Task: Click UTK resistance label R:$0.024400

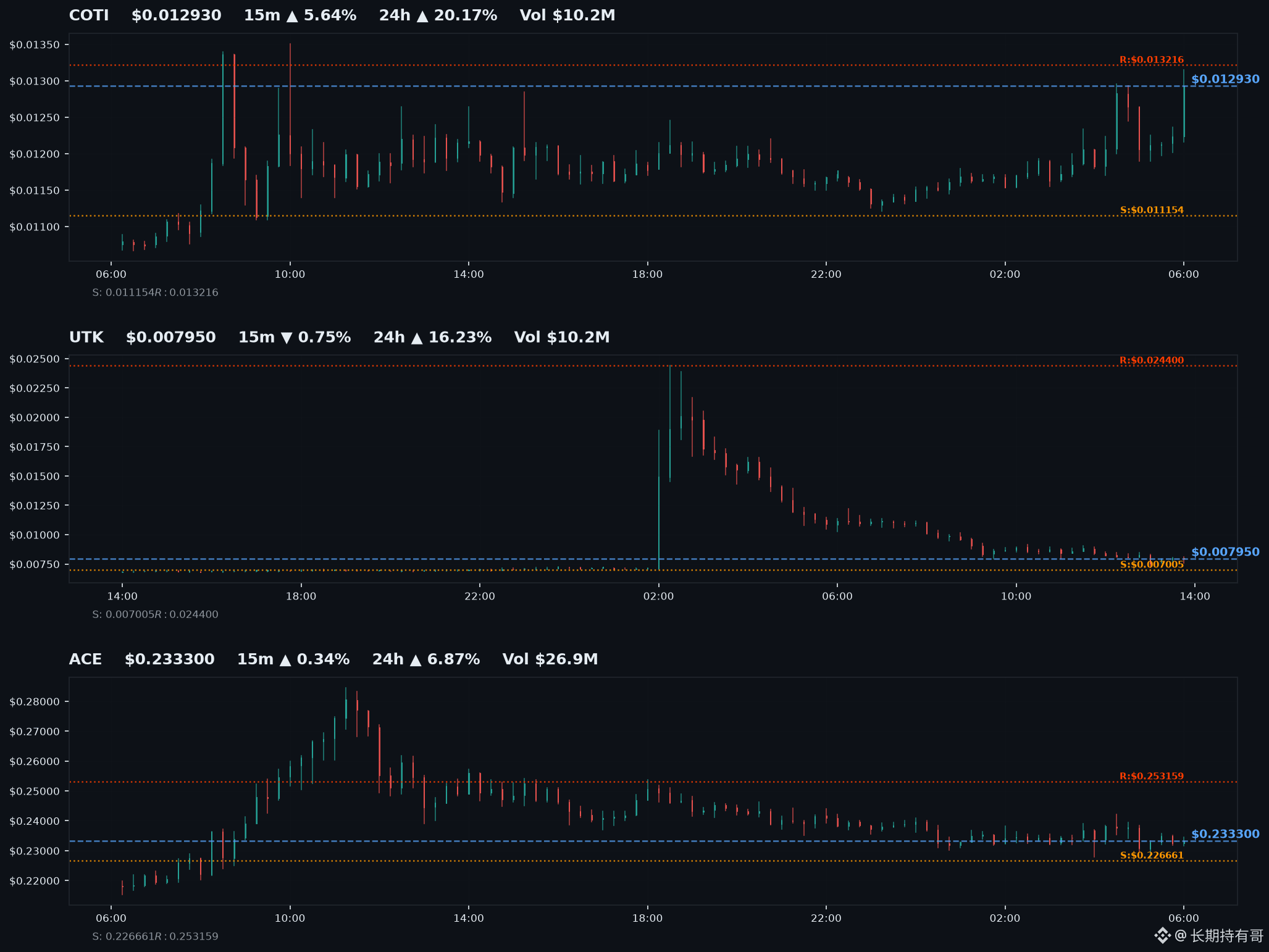Action: [x=1152, y=361]
